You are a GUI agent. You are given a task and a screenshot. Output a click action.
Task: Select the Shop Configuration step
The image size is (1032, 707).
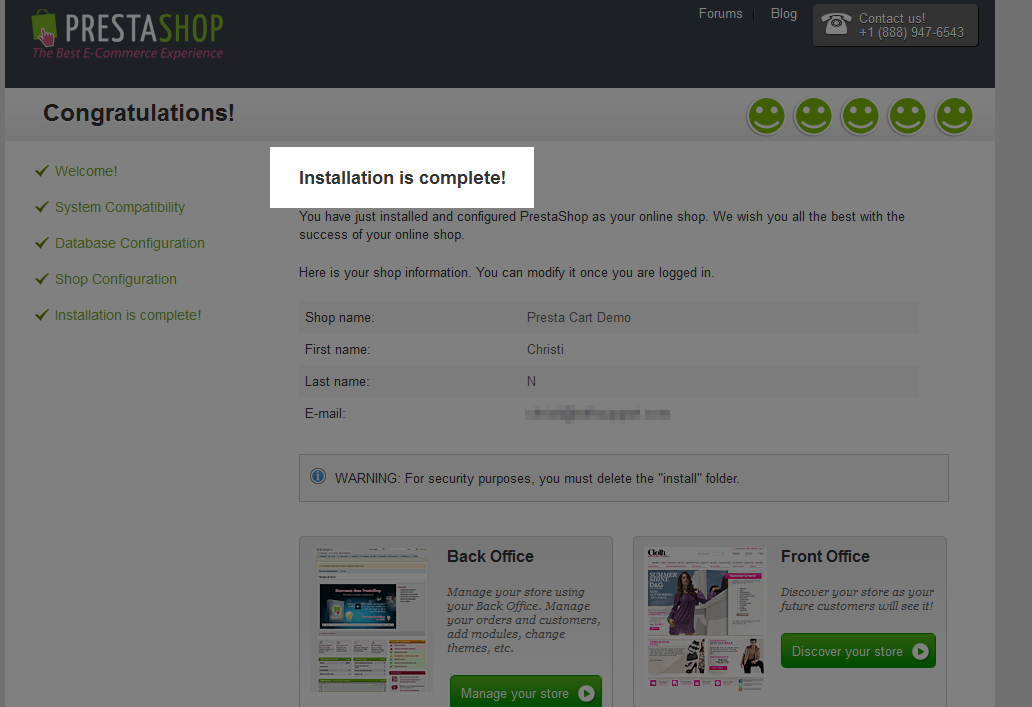coord(115,279)
